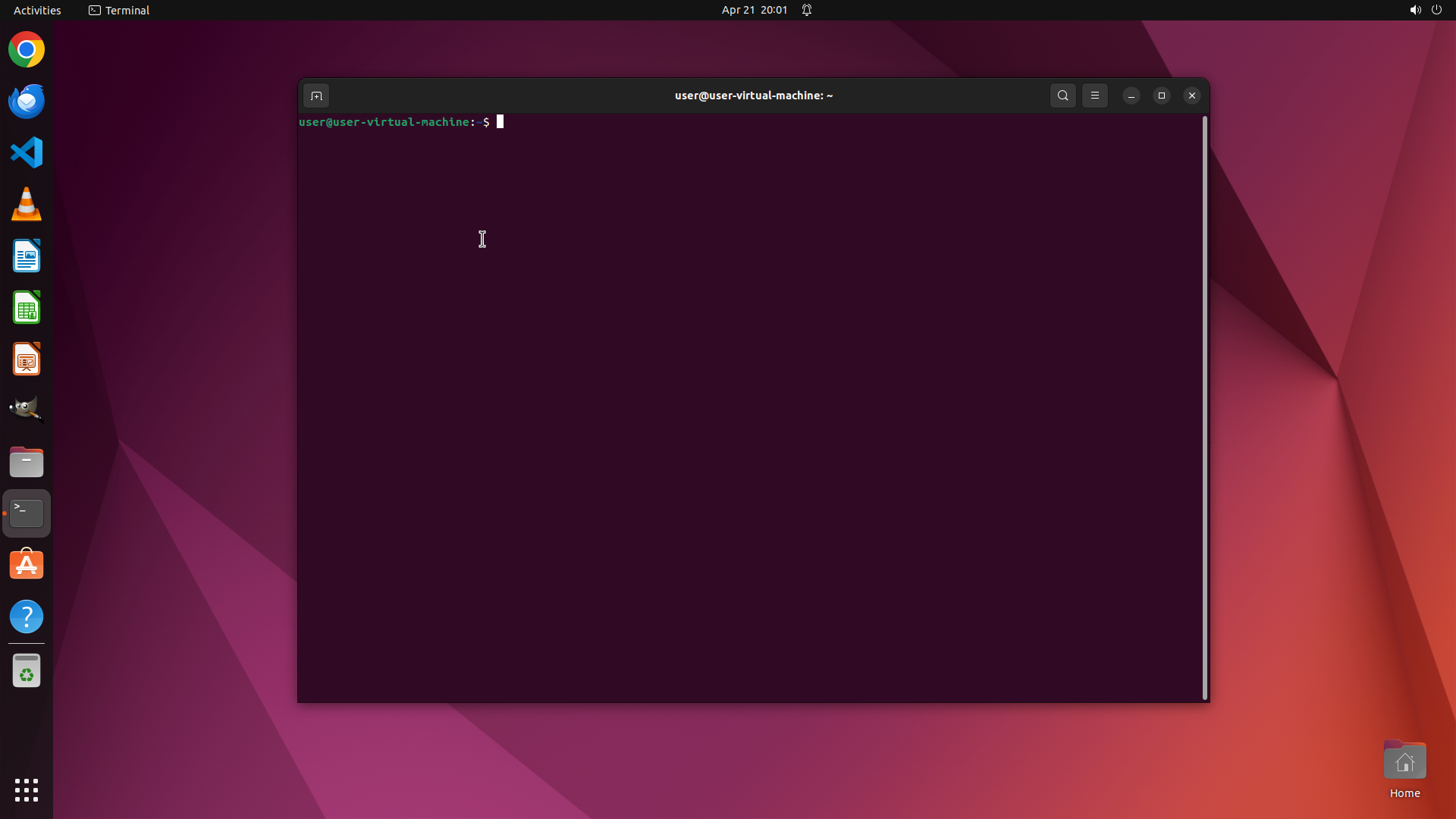Open the Trash from the dock
Viewport: 1456px width, 819px height.
27,670
